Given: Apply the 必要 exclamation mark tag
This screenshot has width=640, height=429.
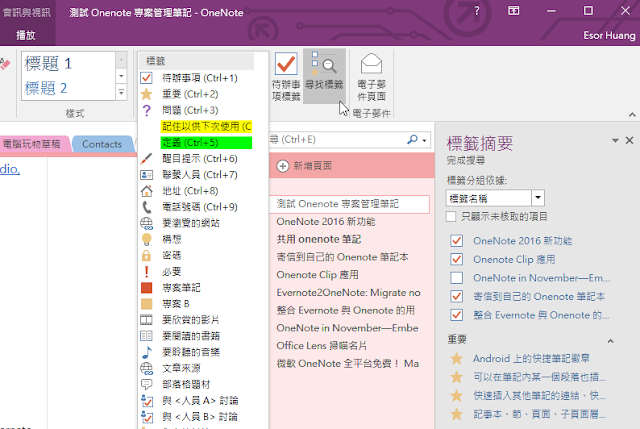Looking at the screenshot, I should (147, 271).
